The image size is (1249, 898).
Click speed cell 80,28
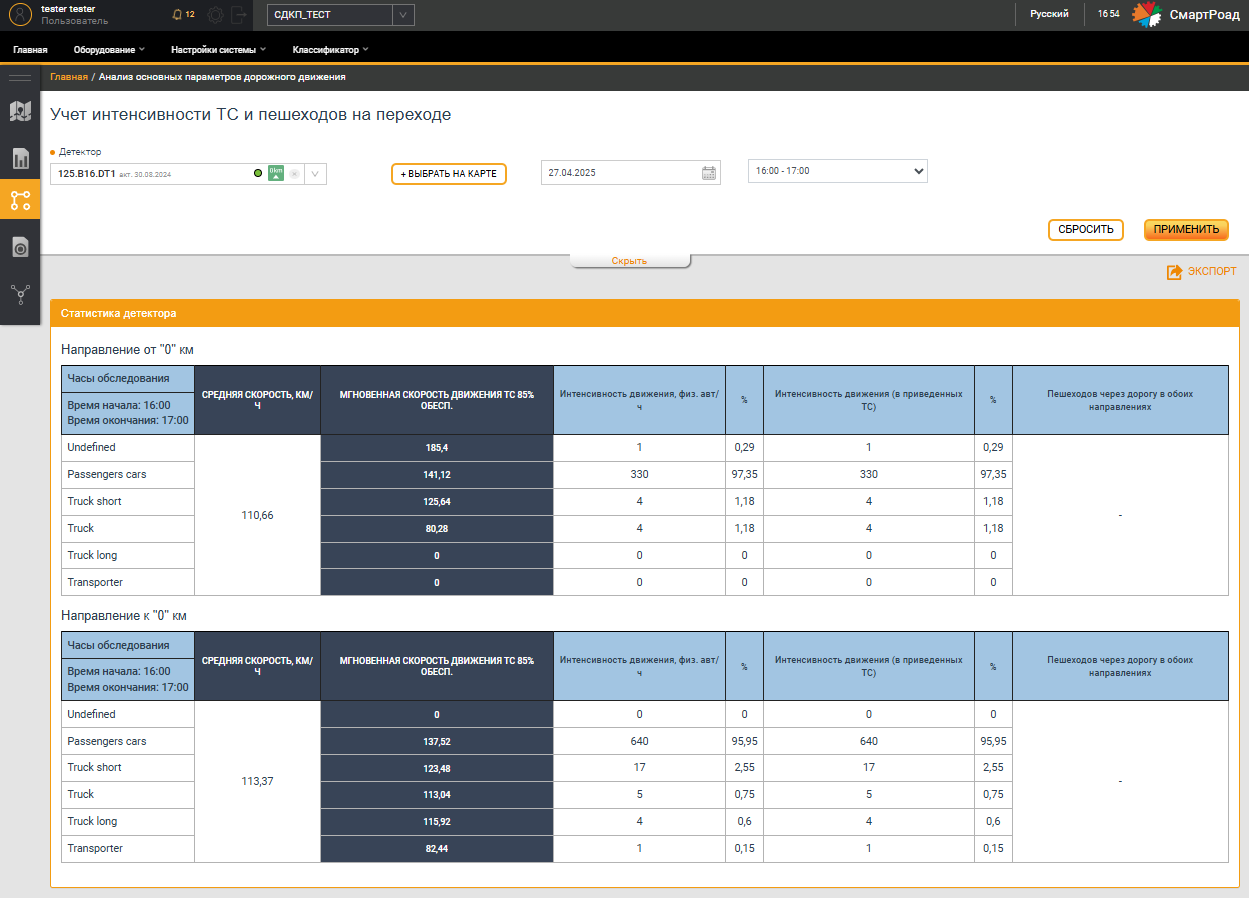tap(437, 528)
